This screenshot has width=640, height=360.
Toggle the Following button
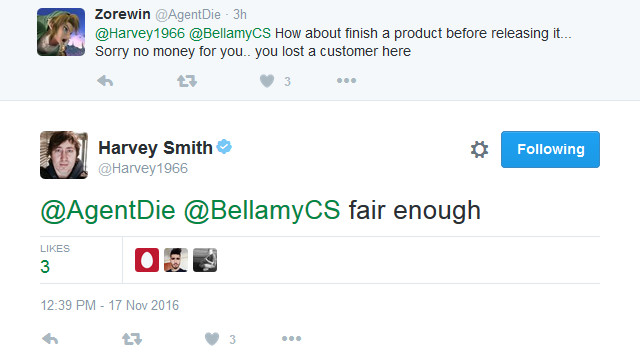[x=550, y=149]
